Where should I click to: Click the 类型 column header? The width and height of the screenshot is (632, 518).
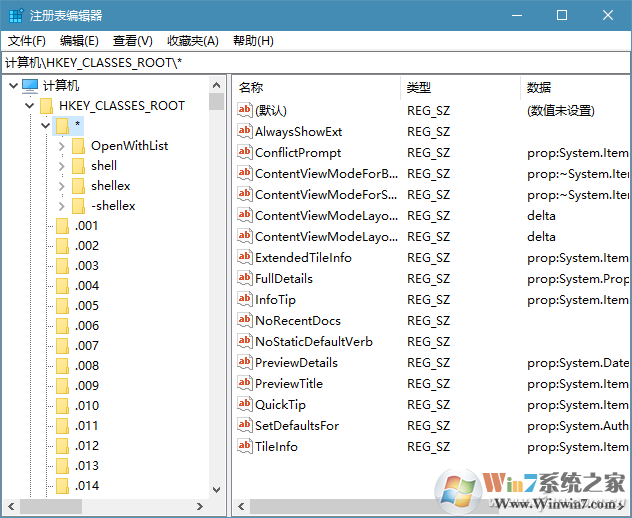461,87
